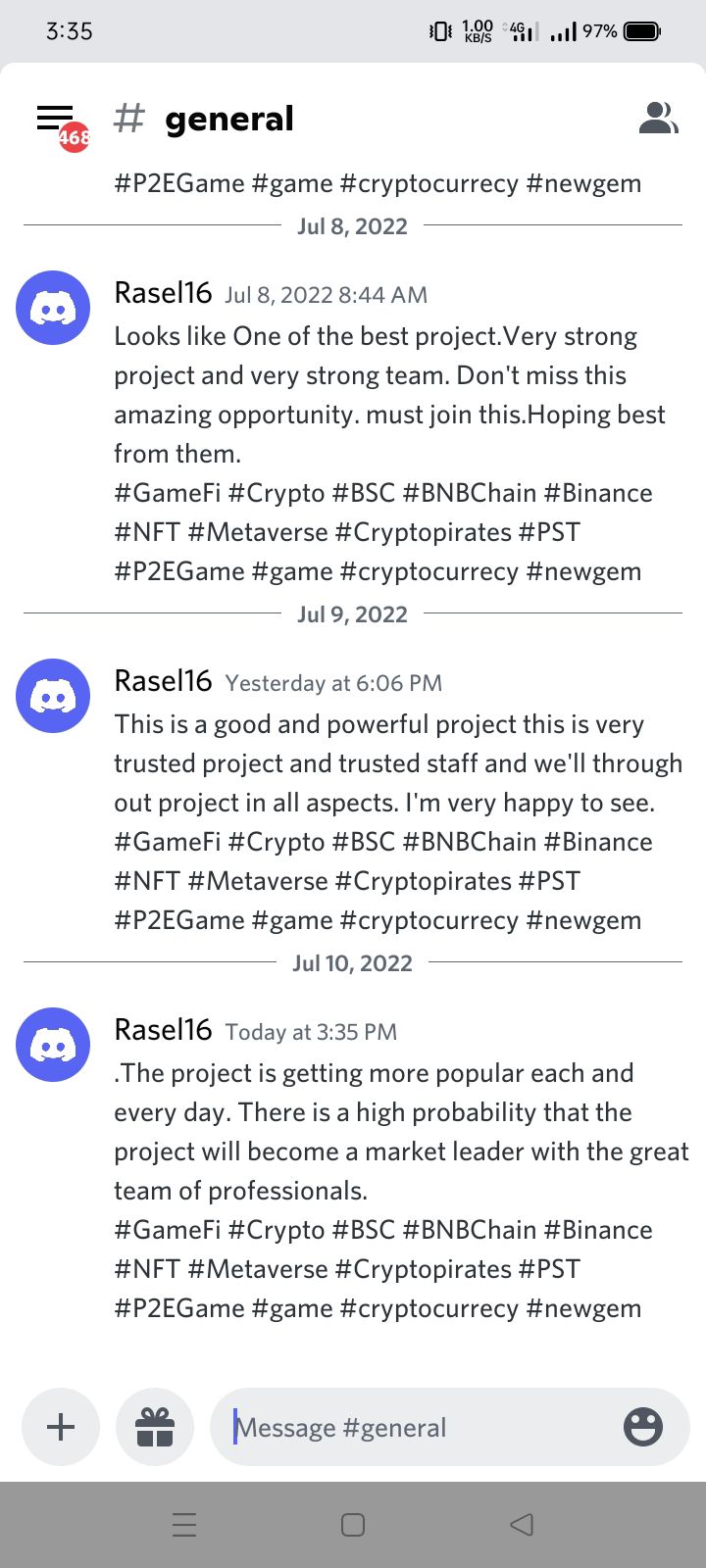706x1568 pixels.
Task: Open the gift Nitro icon
Action: coord(155,1427)
